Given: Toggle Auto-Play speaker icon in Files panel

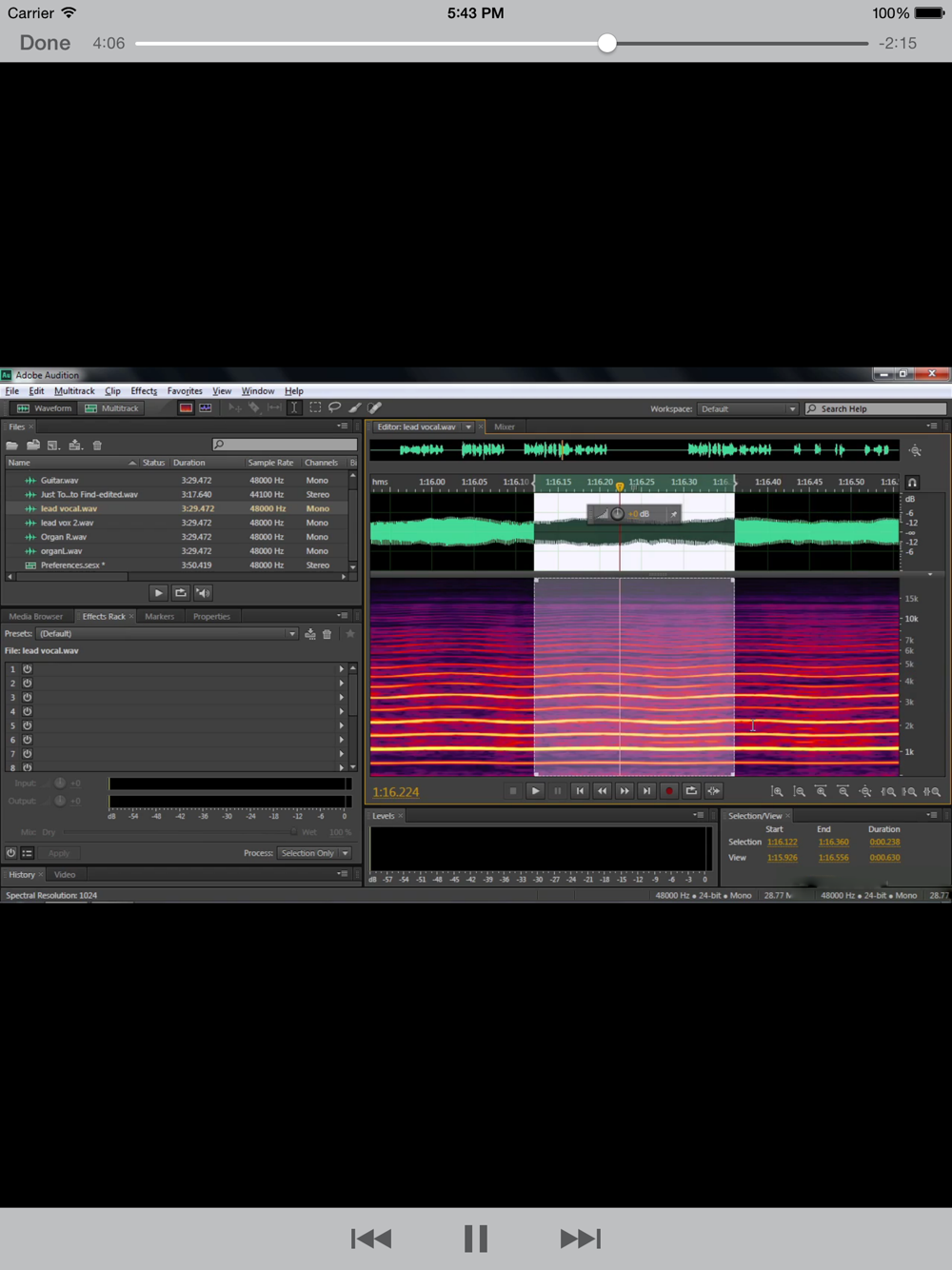Looking at the screenshot, I should [x=203, y=593].
